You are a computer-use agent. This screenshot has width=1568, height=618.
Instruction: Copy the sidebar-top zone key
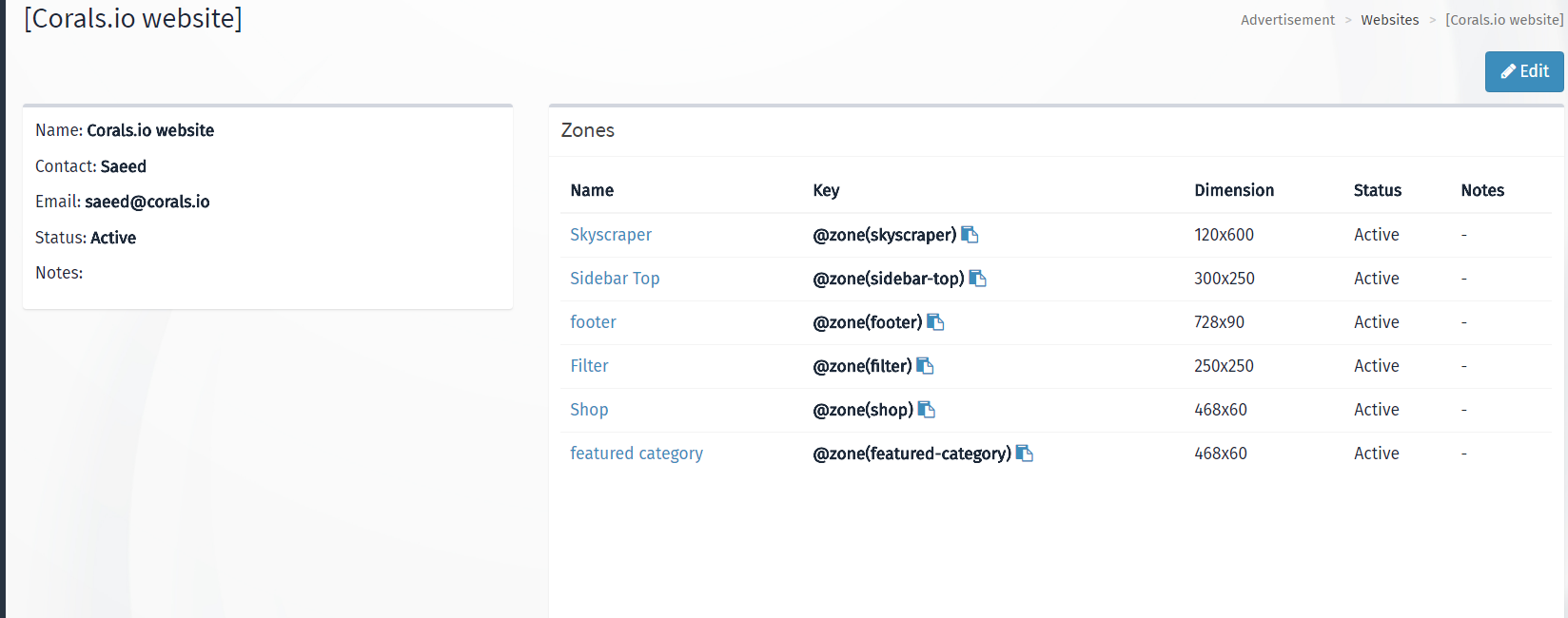click(x=977, y=279)
